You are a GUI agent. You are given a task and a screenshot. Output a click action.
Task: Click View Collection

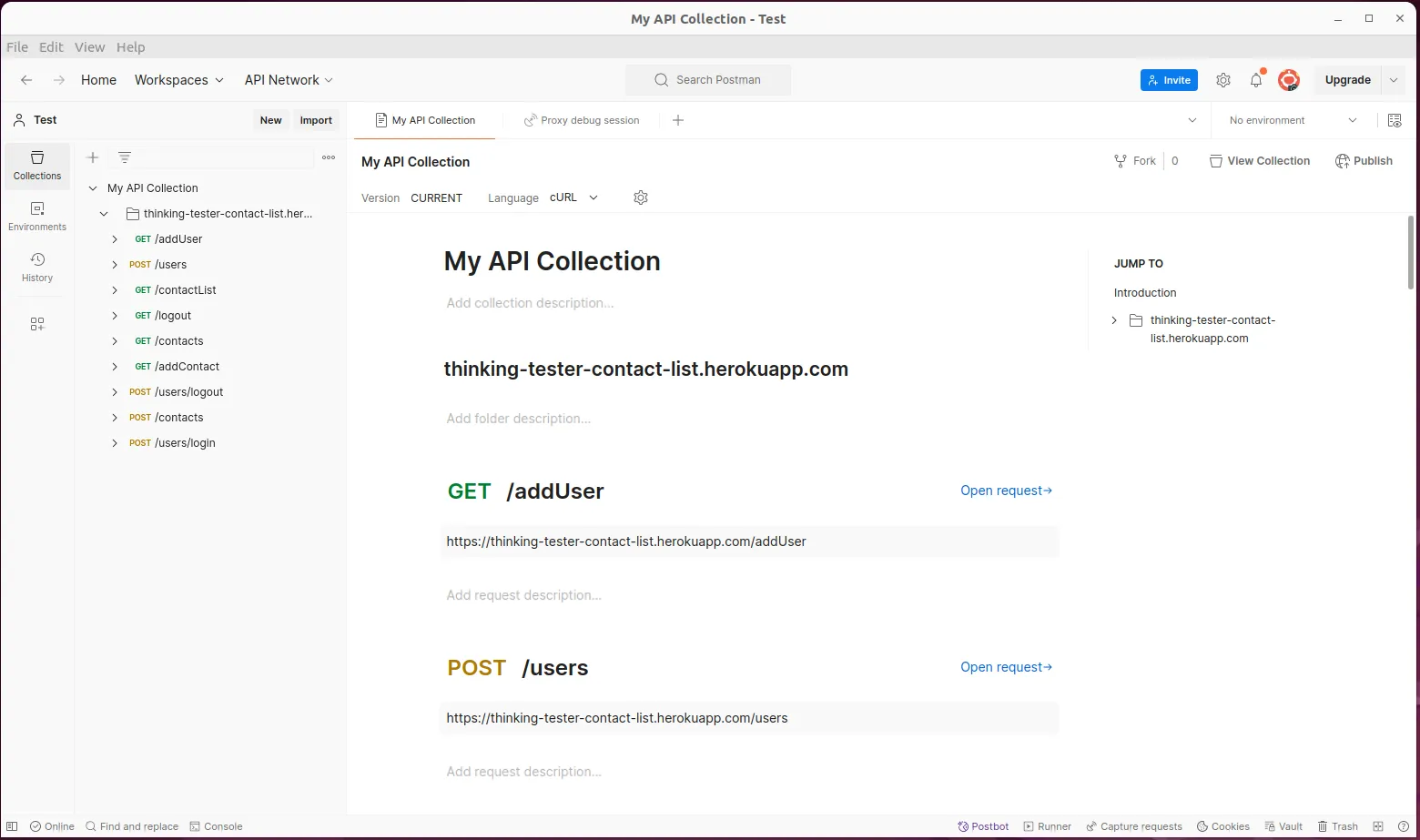[x=1260, y=161]
